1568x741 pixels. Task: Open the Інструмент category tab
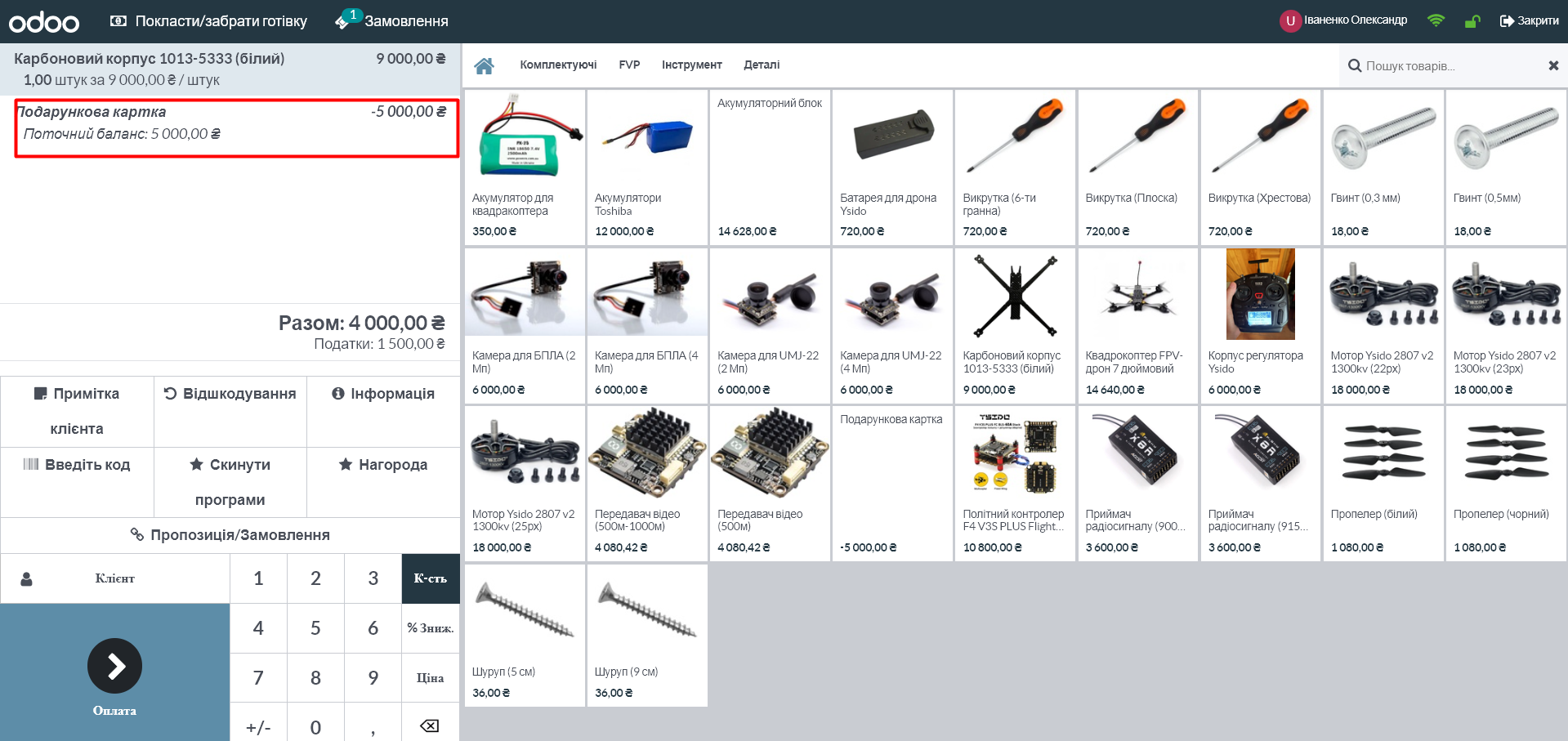[691, 65]
